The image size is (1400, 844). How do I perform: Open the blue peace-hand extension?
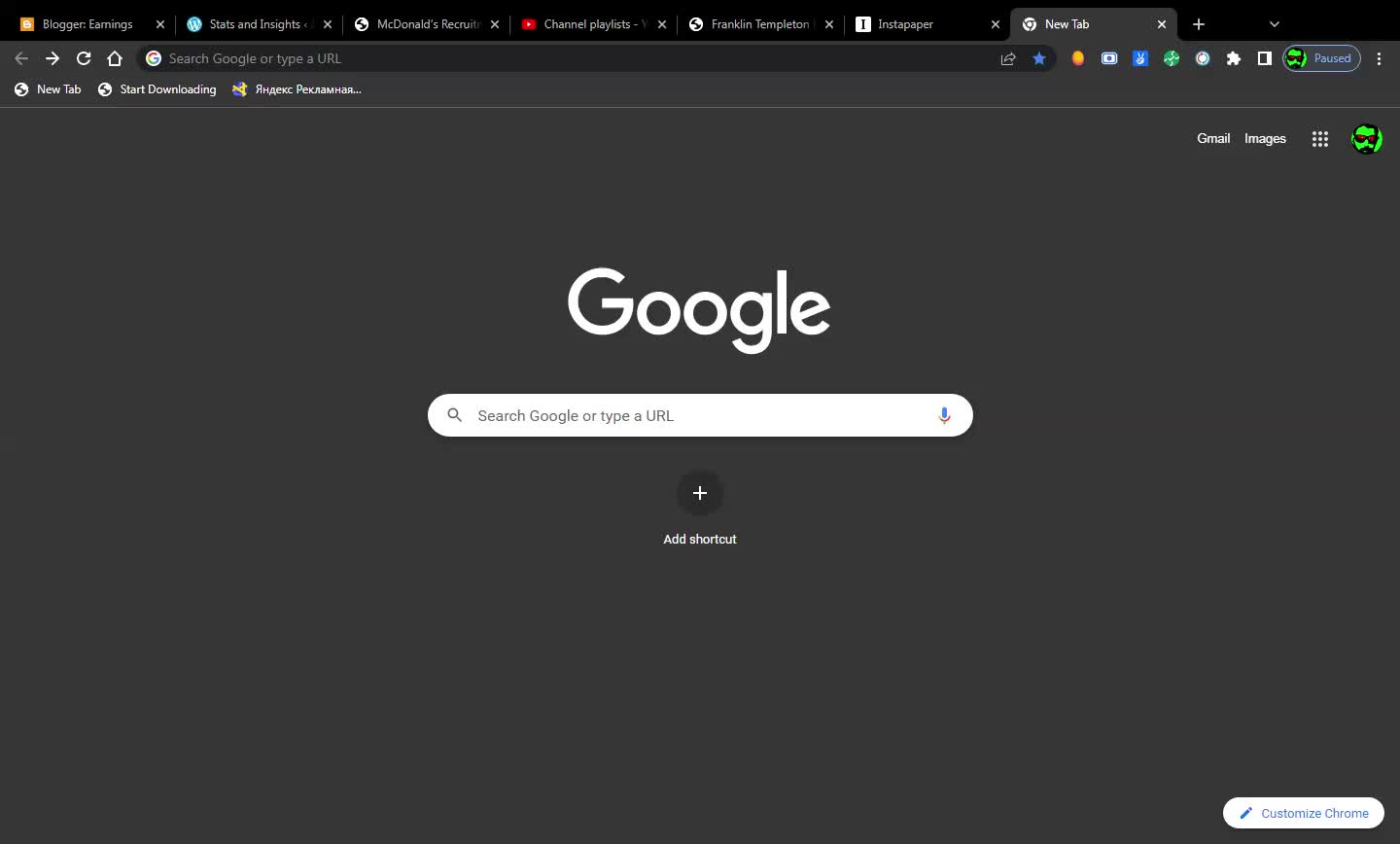(1140, 58)
